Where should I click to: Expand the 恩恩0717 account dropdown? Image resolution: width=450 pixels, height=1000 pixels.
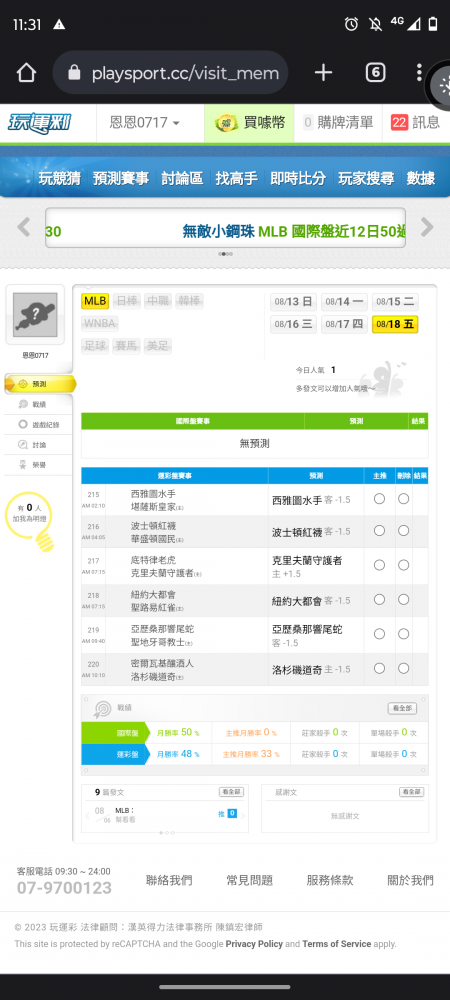tap(145, 123)
